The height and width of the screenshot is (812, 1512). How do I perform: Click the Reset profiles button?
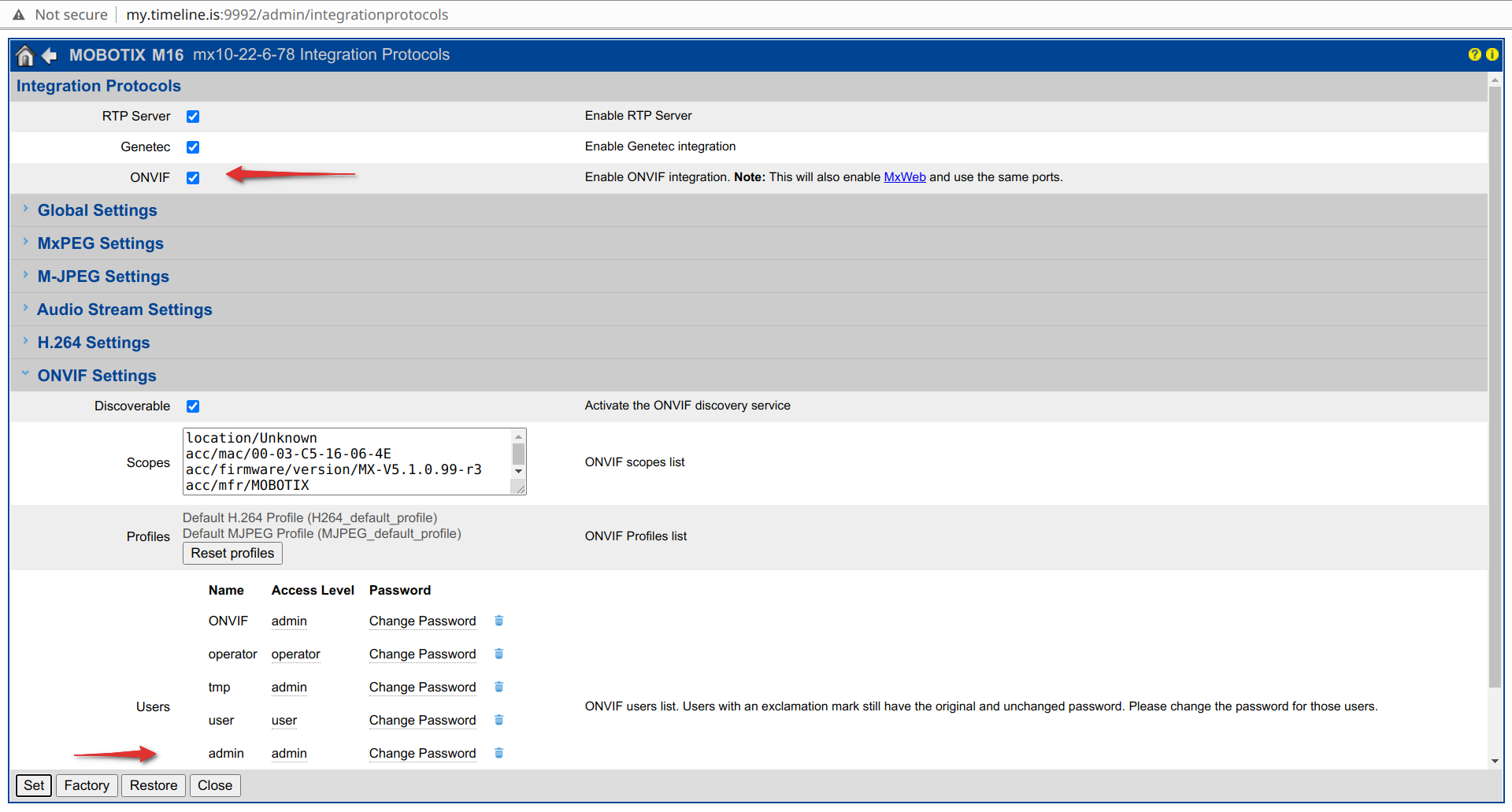(x=232, y=553)
